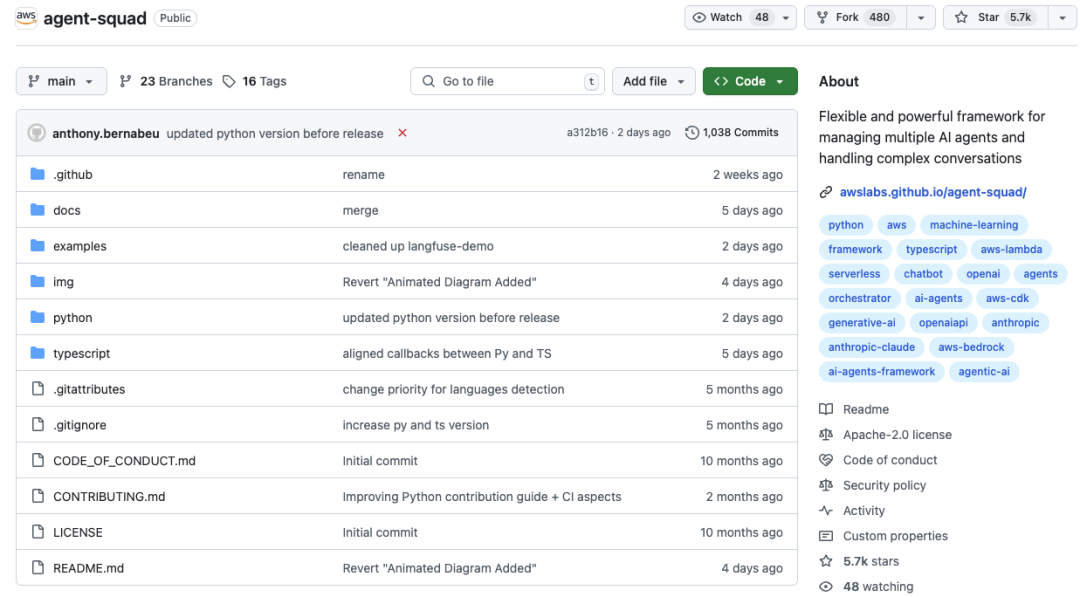Open the 23 Branches link
This screenshot has height=597, width=1080.
(166, 81)
